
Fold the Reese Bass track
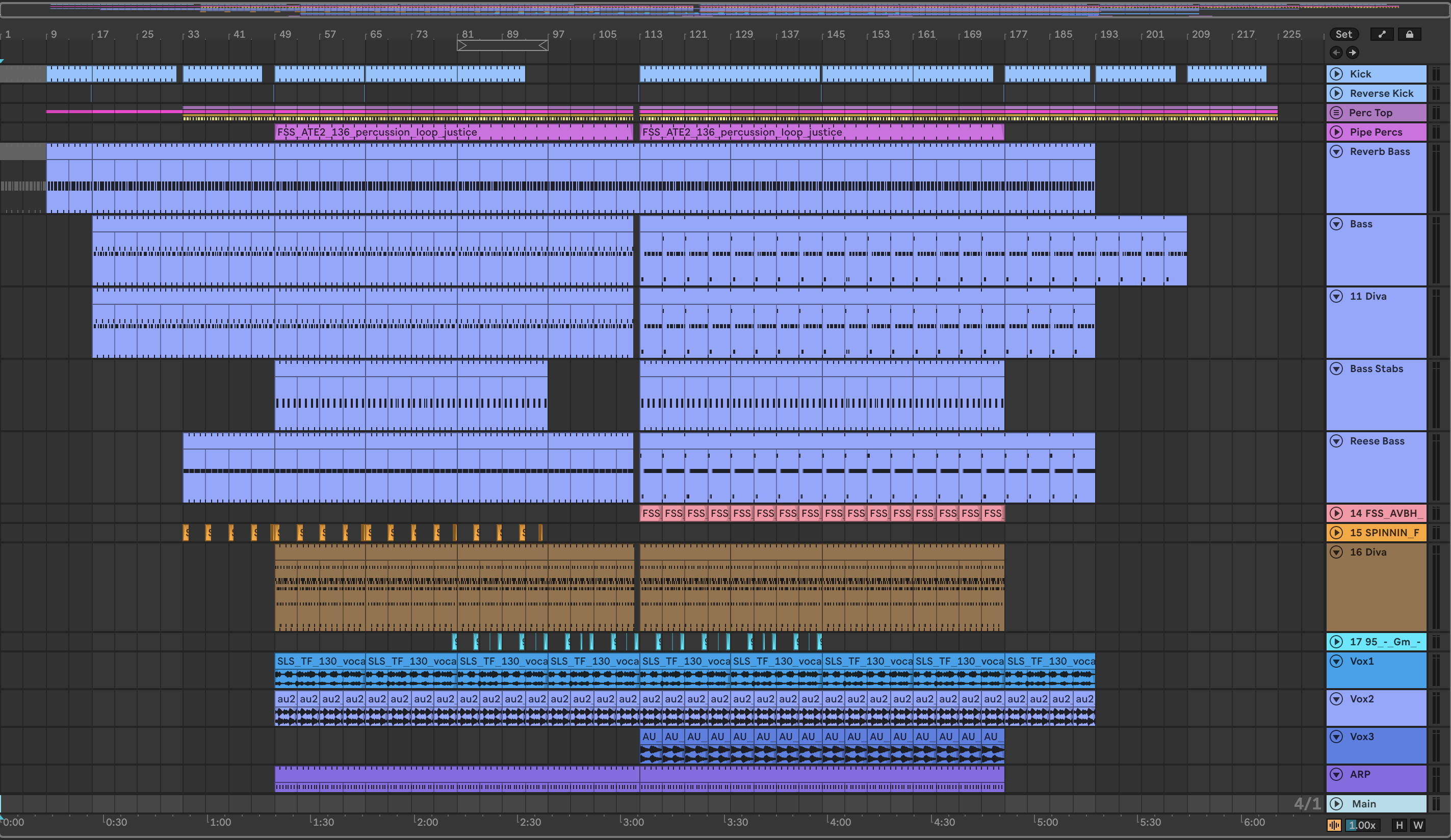(x=1336, y=441)
